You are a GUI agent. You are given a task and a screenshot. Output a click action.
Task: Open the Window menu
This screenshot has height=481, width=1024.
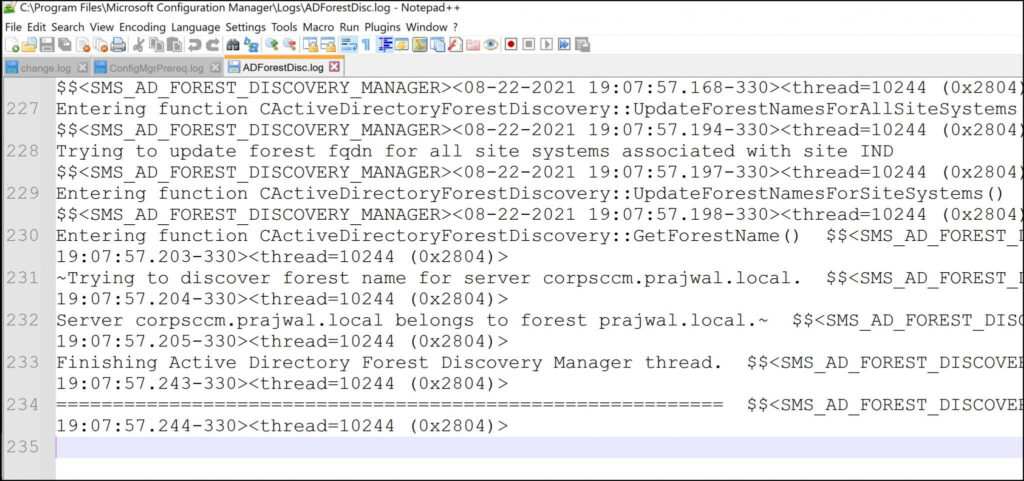tap(426, 27)
